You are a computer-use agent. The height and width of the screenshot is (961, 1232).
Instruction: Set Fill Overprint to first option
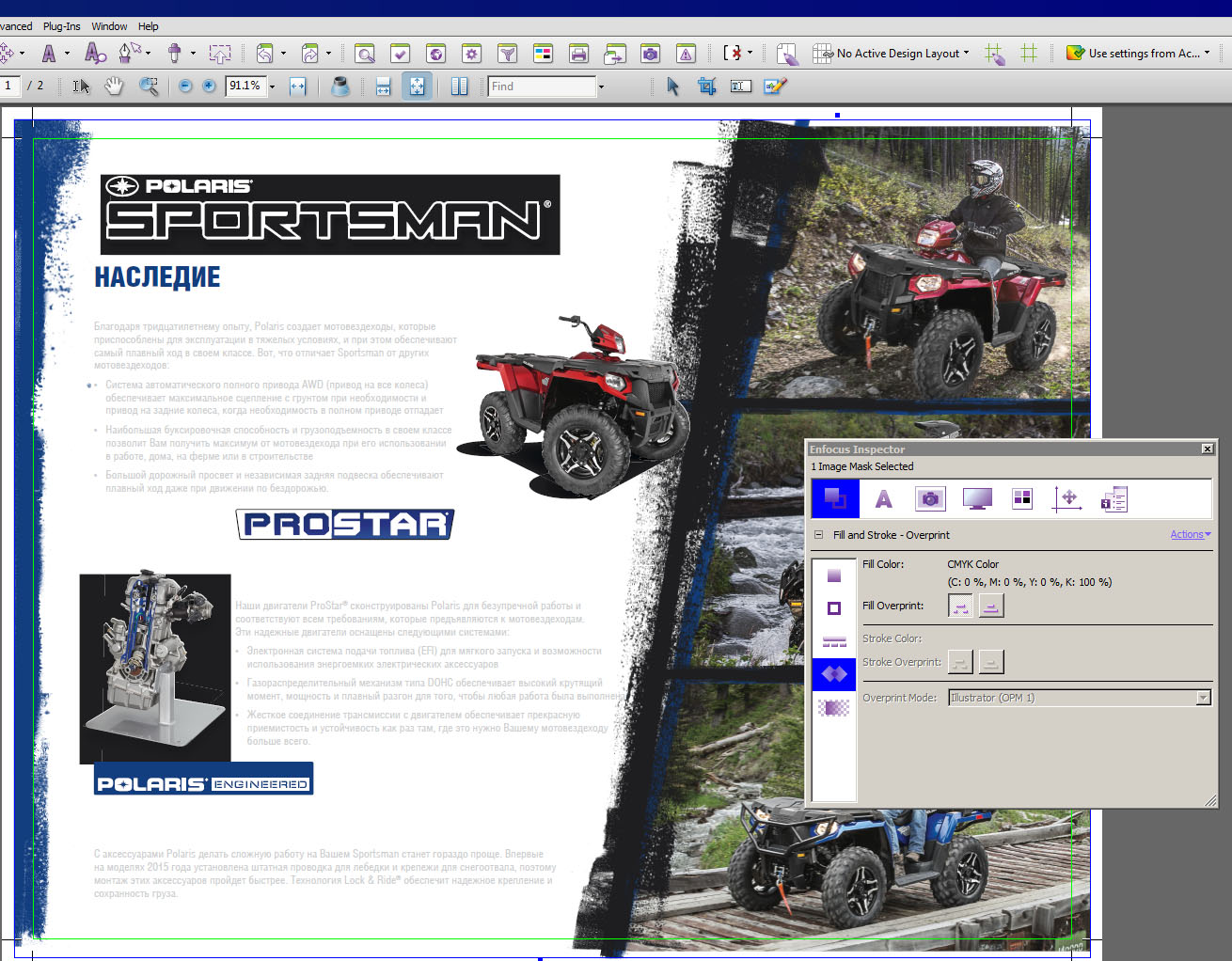(960, 607)
